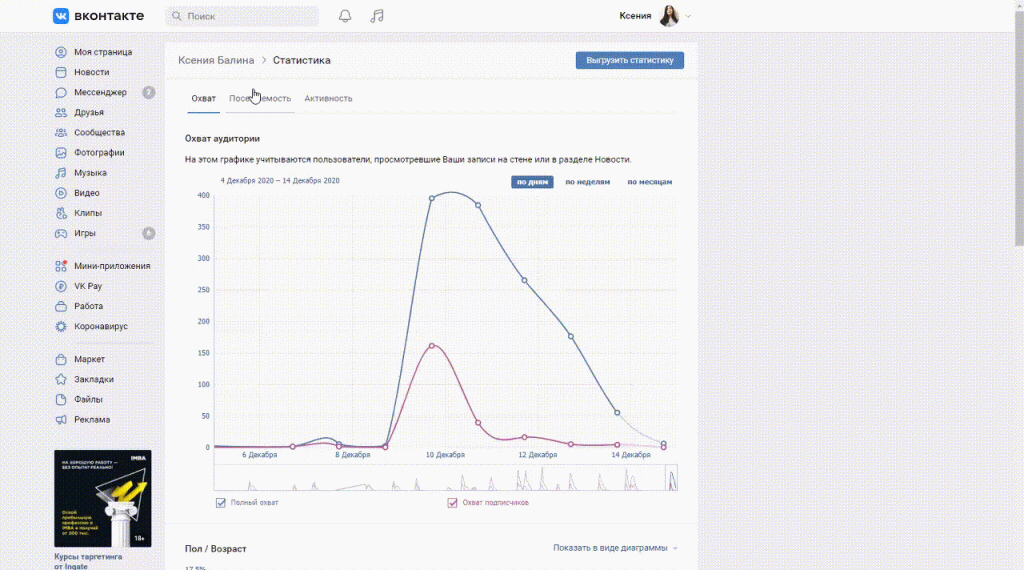Open the Games controller icon

point(61,233)
